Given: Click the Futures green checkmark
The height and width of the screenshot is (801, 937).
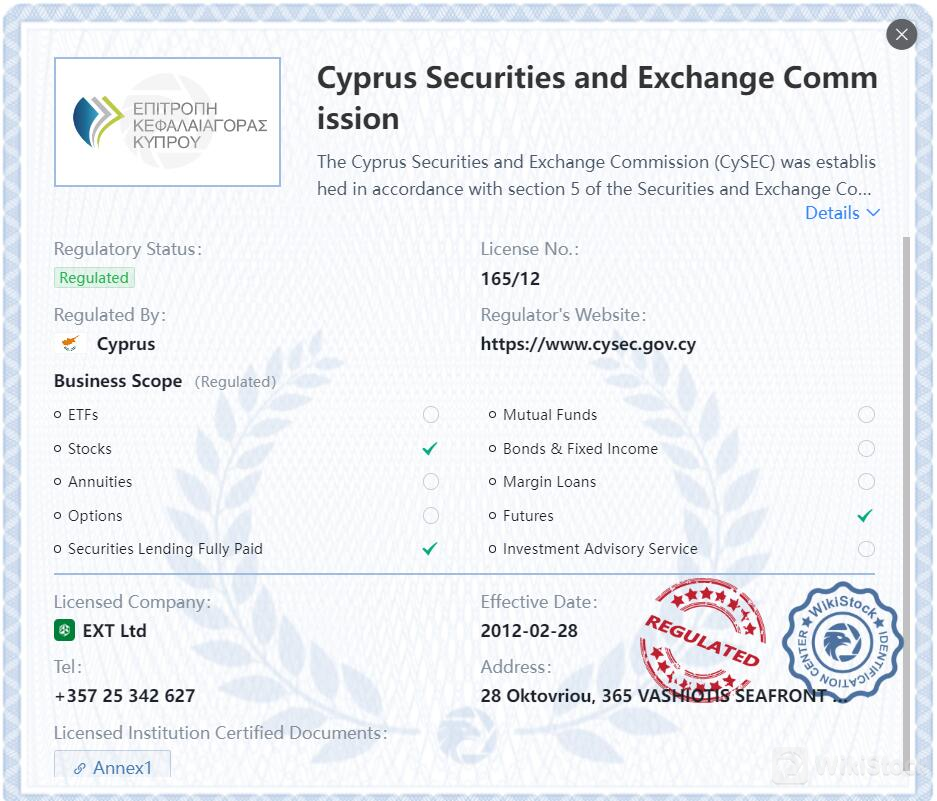Looking at the screenshot, I should tap(865, 515).
